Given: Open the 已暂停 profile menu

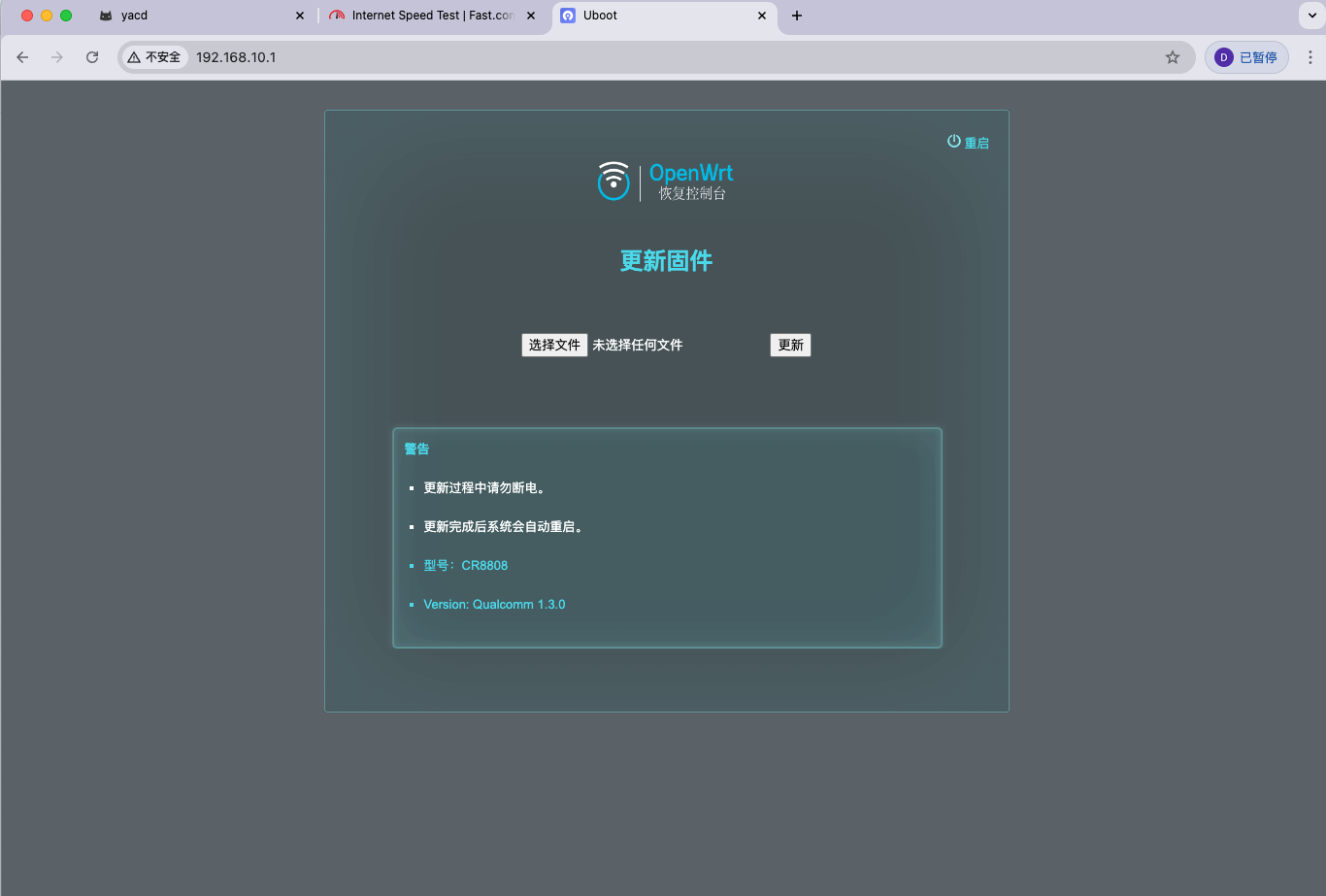Looking at the screenshot, I should pos(1246,57).
